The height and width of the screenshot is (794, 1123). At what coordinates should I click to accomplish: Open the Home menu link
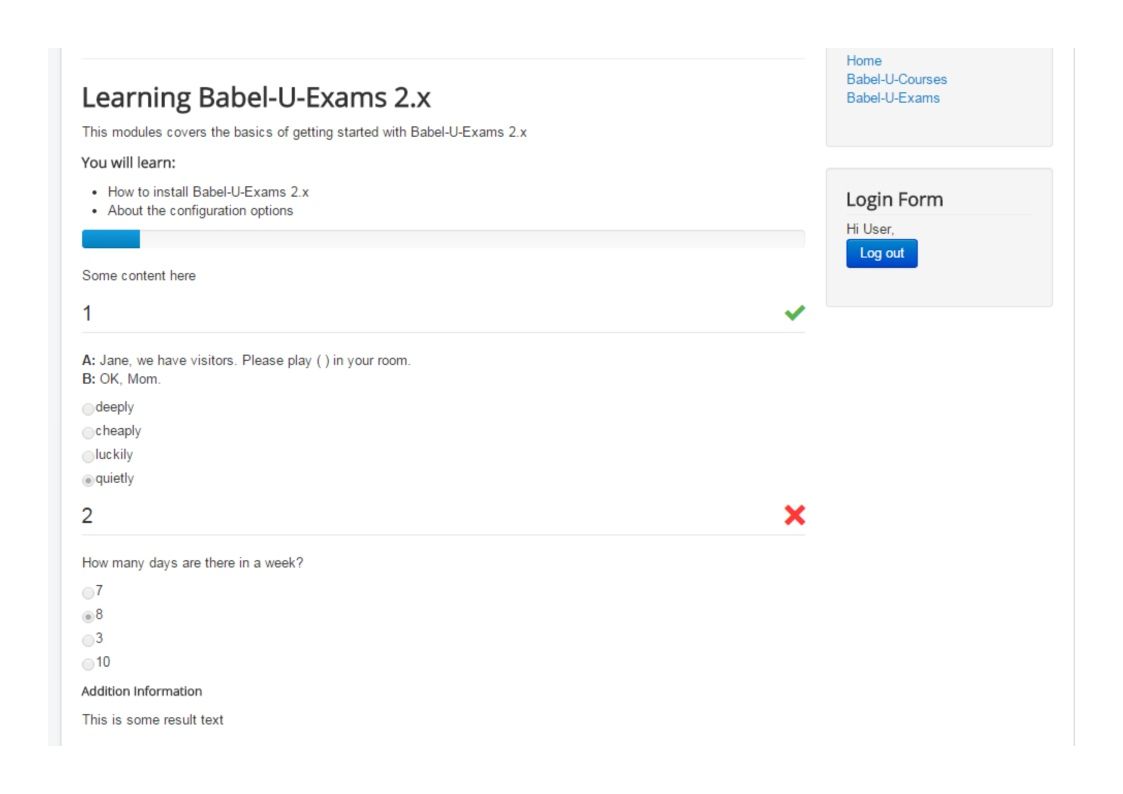tap(864, 61)
